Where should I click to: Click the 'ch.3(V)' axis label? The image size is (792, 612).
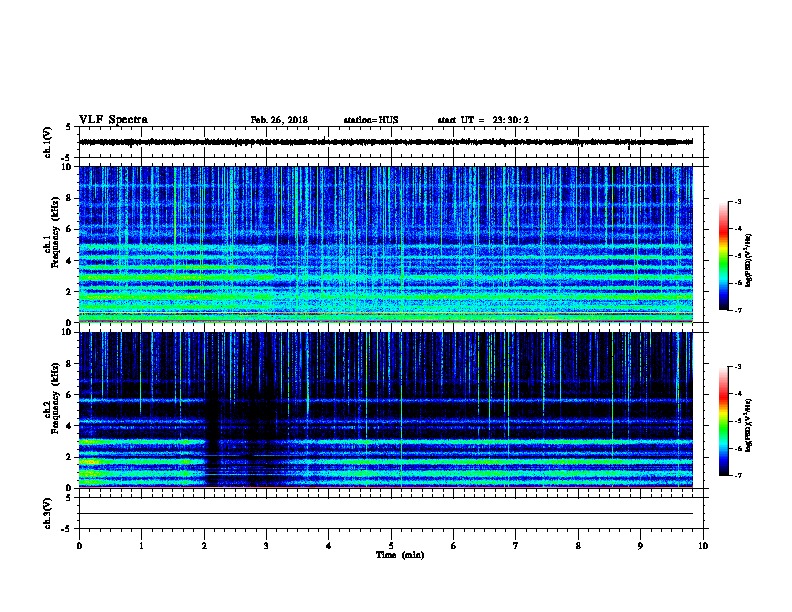[x=47, y=514]
